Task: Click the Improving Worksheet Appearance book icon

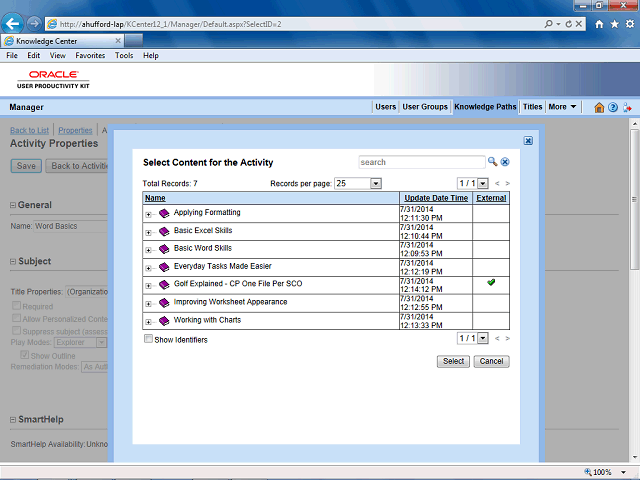Action: (x=164, y=303)
